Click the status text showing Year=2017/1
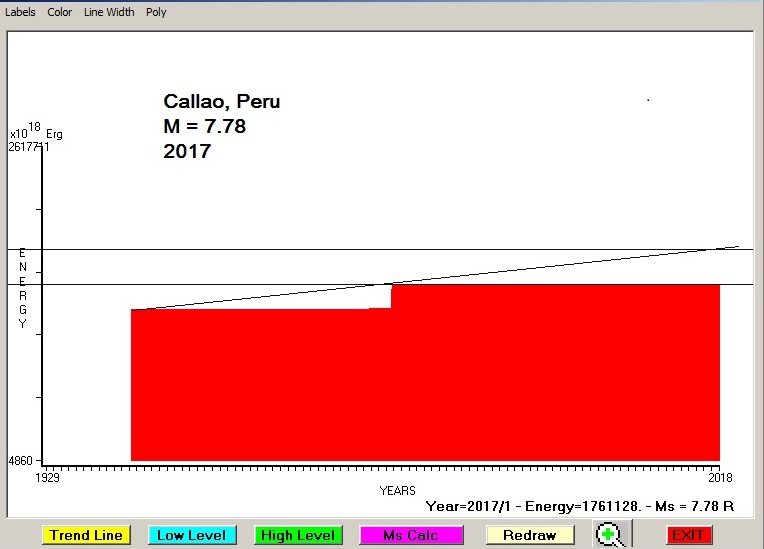This screenshot has height=549, width=764. pyautogui.click(x=580, y=507)
